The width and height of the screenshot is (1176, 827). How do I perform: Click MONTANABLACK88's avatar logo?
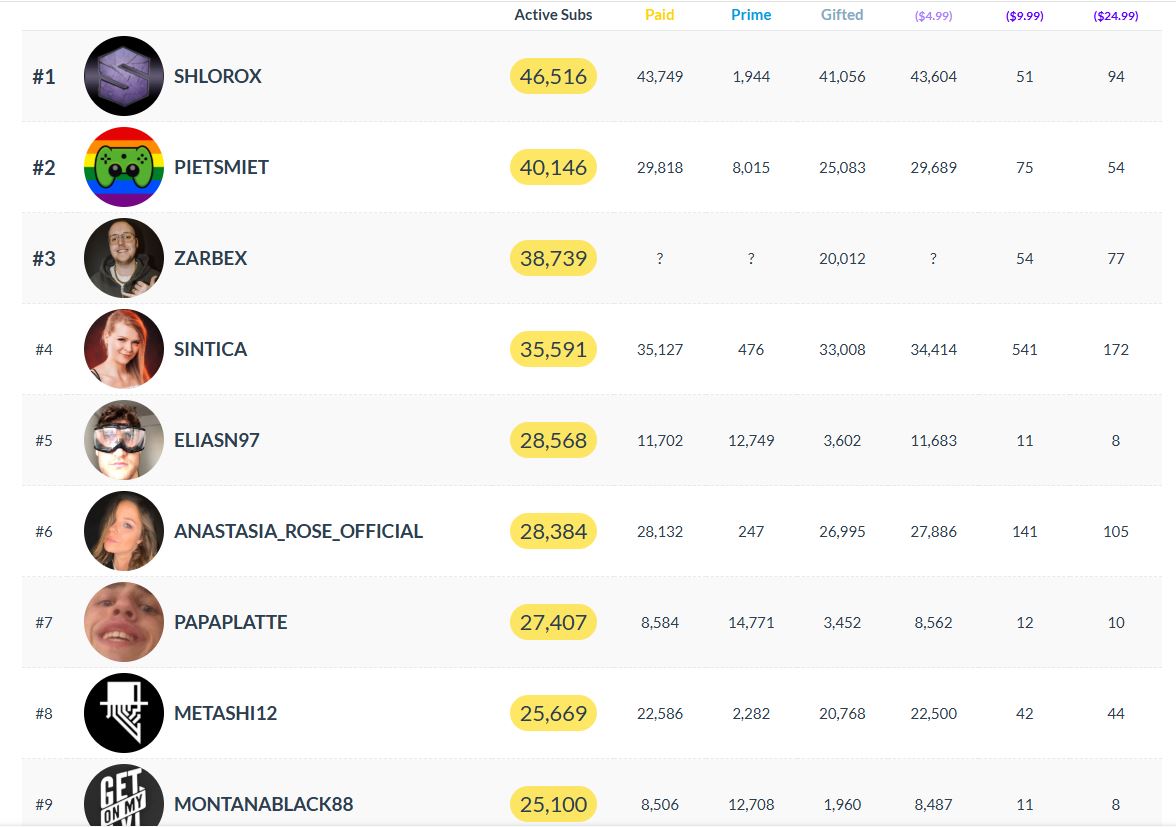pos(123,797)
